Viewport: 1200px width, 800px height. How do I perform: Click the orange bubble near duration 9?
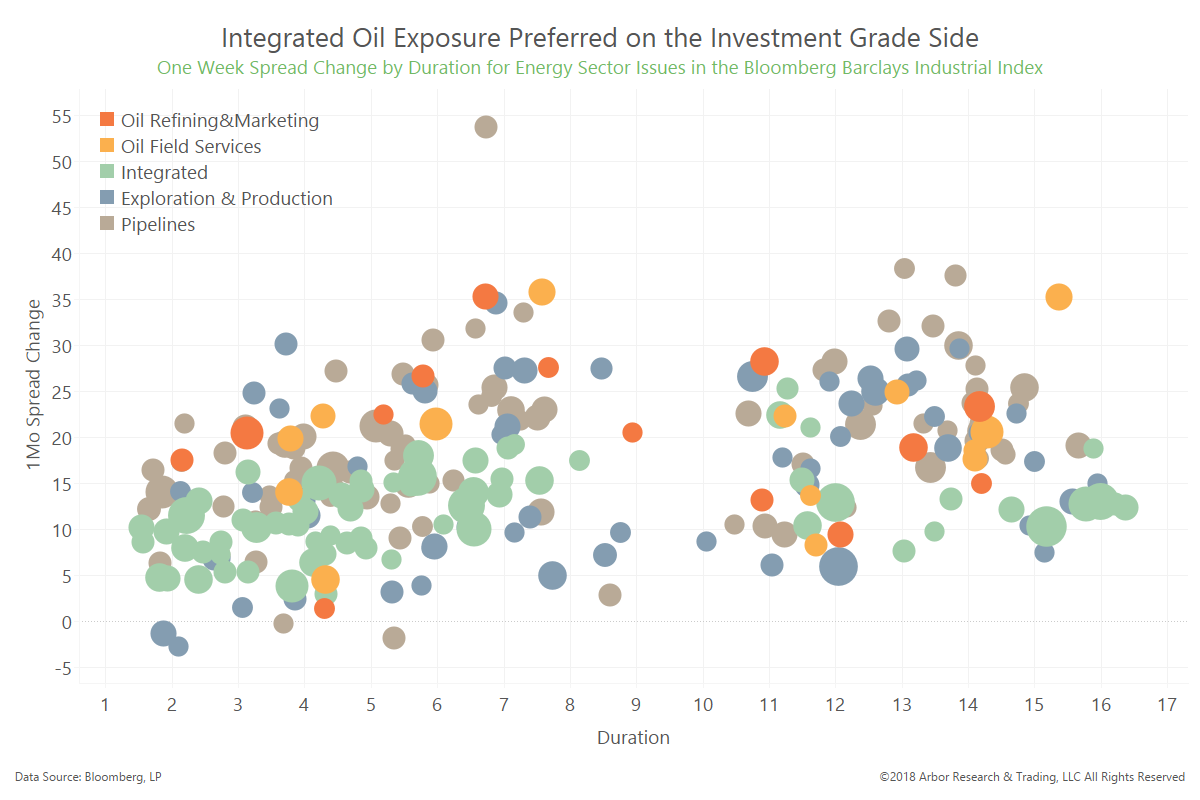pos(632,432)
